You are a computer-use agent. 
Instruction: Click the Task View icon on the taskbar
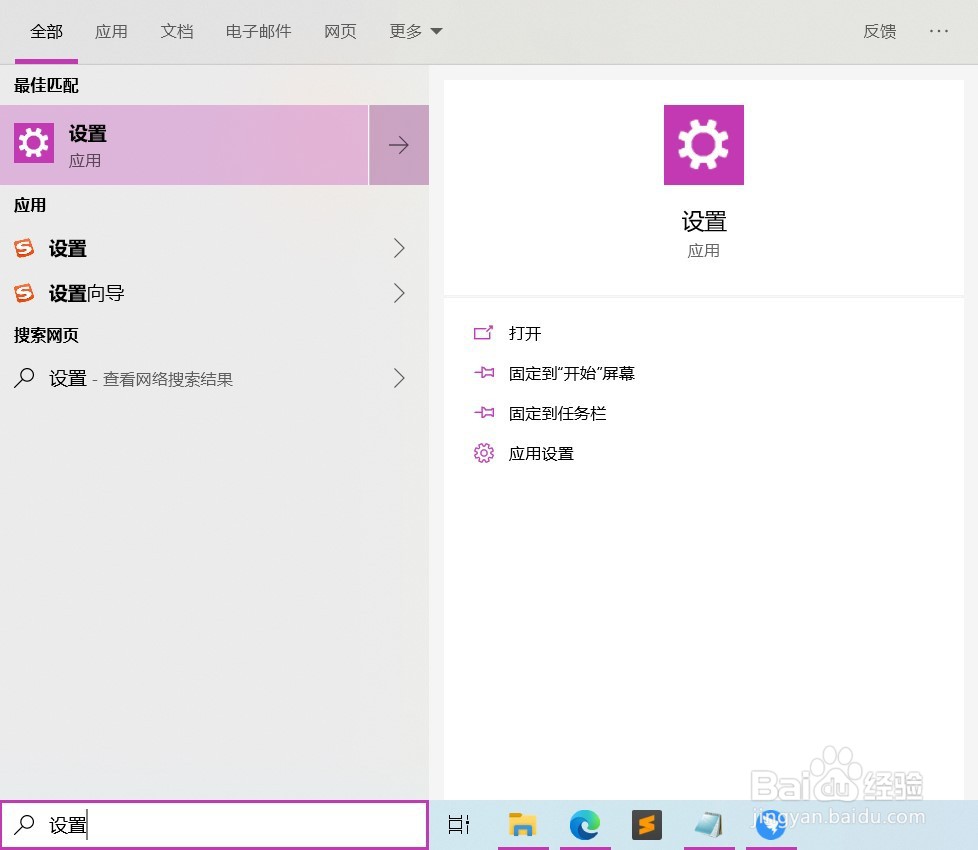458,824
